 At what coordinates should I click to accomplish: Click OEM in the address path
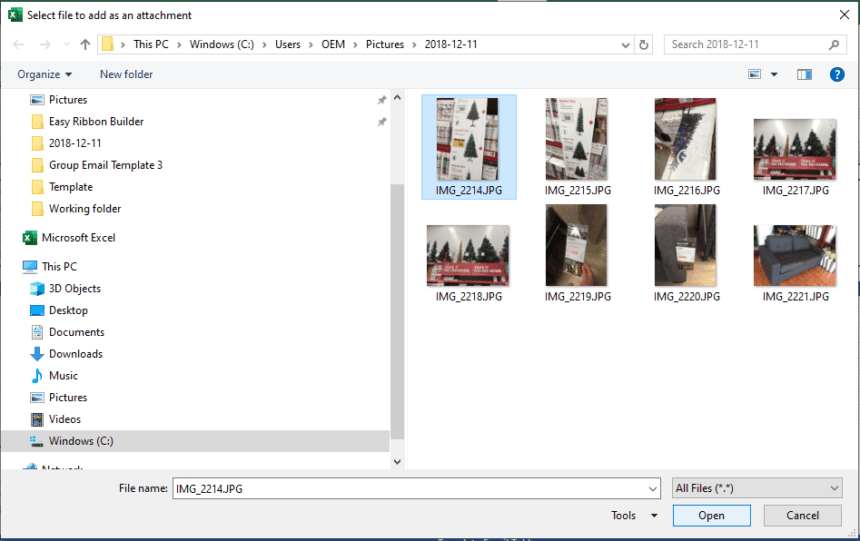point(333,44)
